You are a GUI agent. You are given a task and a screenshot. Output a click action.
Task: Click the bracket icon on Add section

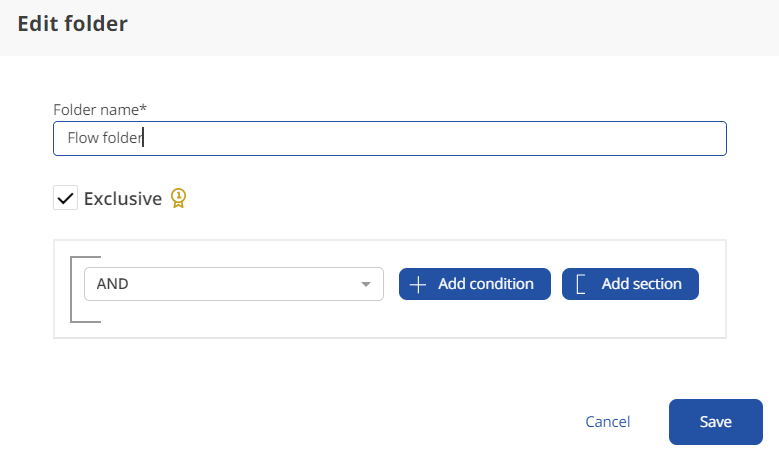581,284
